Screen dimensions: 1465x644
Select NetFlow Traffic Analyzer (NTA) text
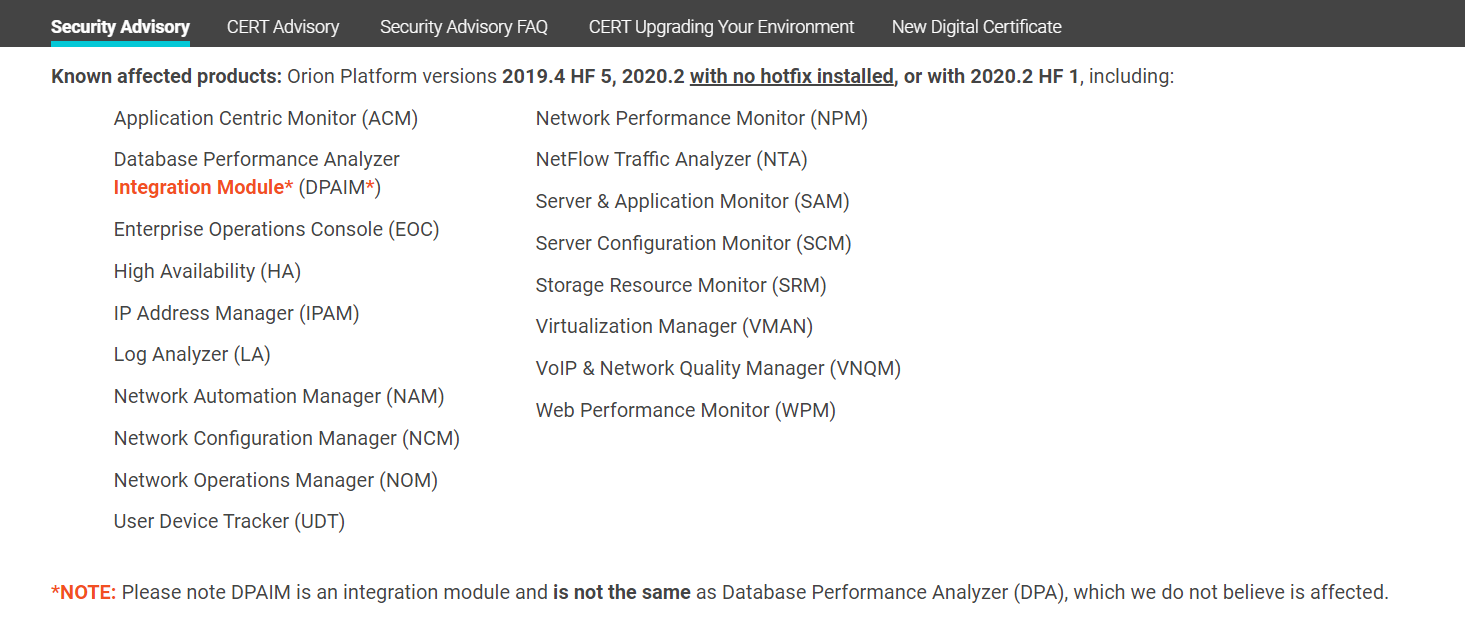[x=671, y=159]
